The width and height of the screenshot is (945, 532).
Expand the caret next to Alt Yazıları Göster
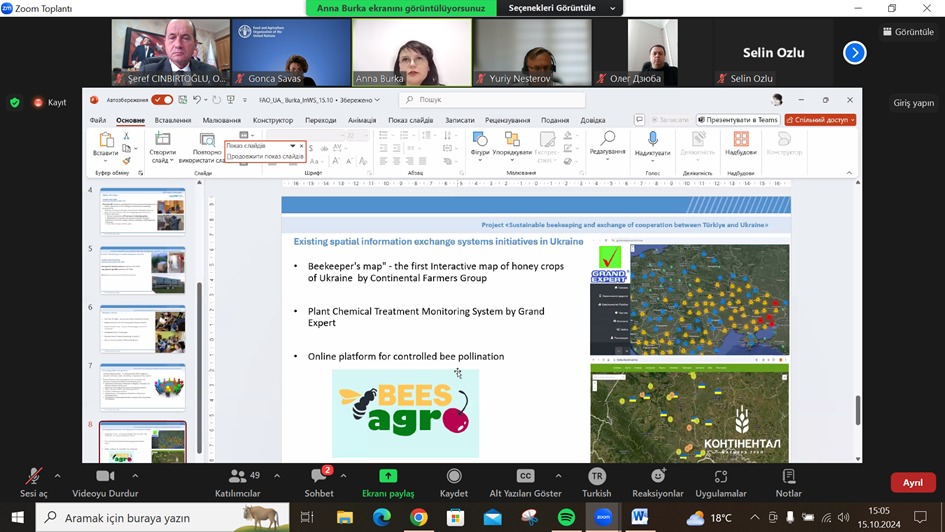[558, 476]
